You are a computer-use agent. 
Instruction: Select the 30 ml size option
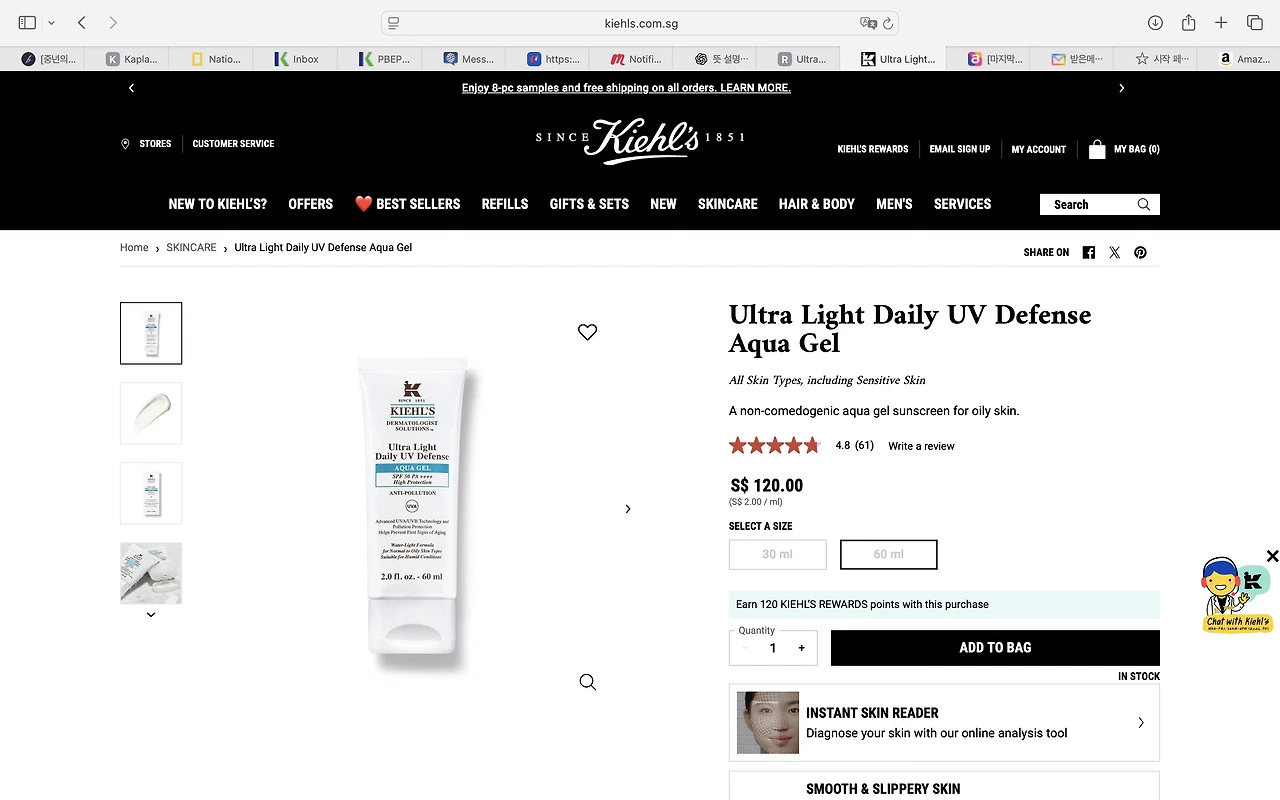tap(778, 554)
